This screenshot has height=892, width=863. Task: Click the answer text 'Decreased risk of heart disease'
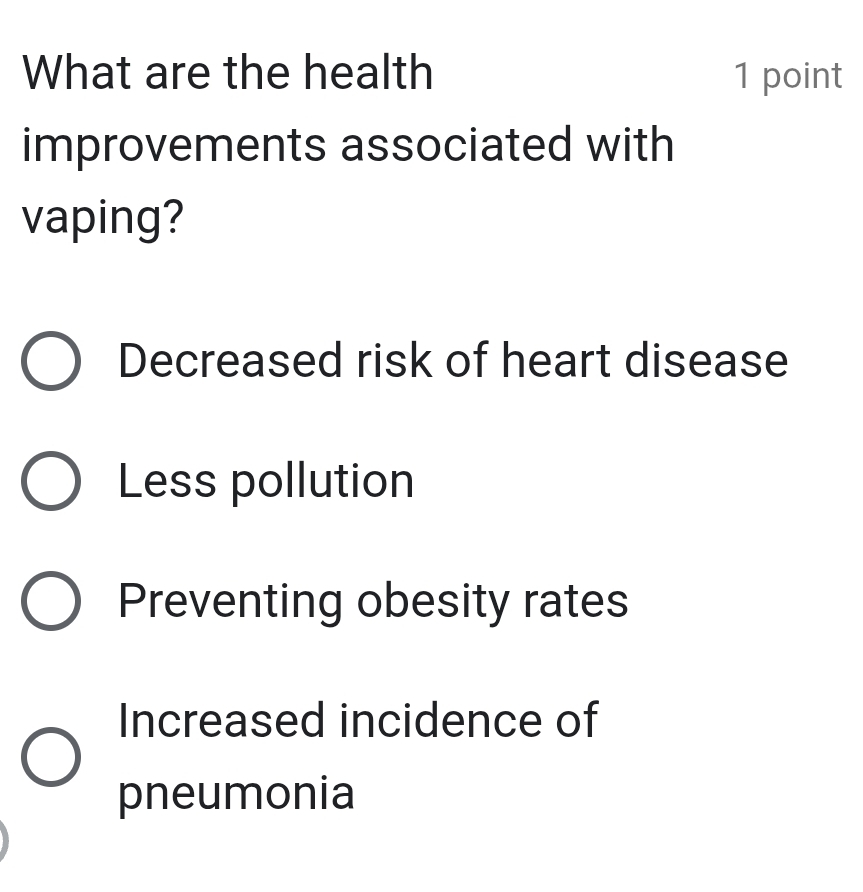(452, 362)
